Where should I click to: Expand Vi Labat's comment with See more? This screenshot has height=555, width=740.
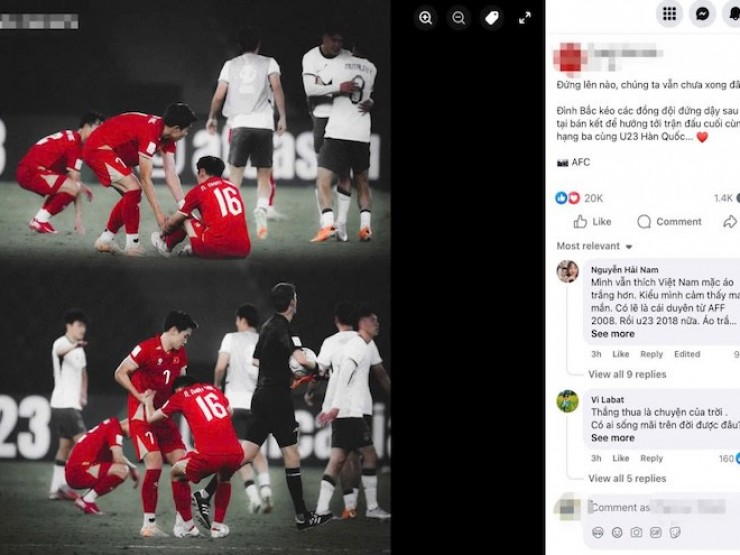point(613,438)
